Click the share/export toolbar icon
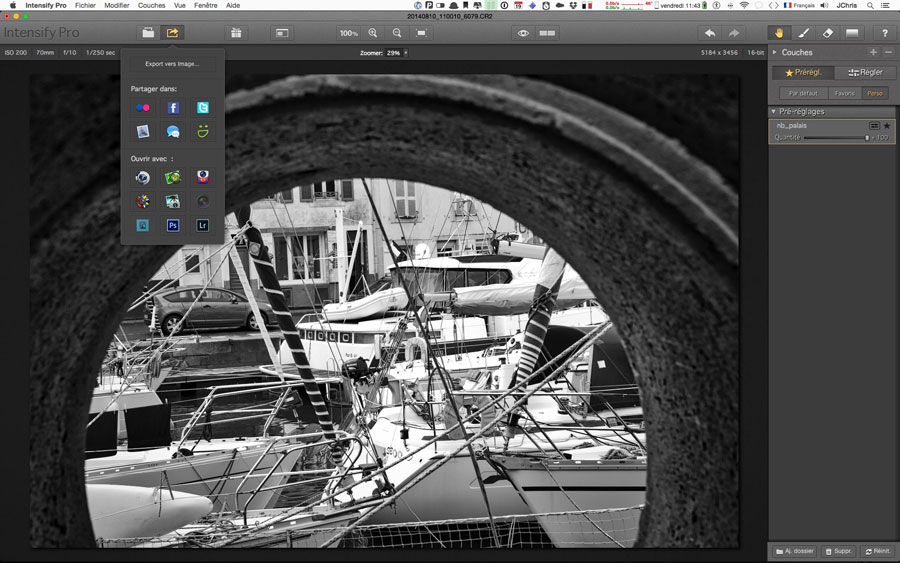900x563 pixels. [x=172, y=33]
